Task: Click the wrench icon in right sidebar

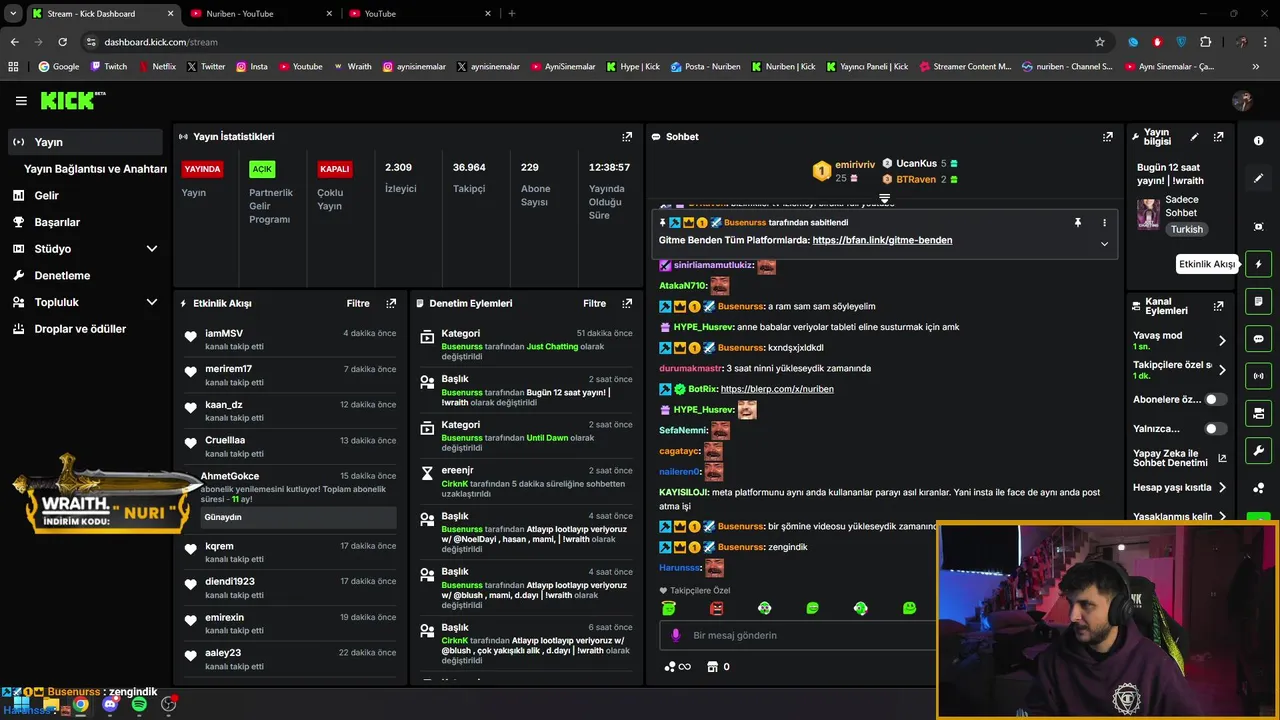Action: (x=1259, y=450)
